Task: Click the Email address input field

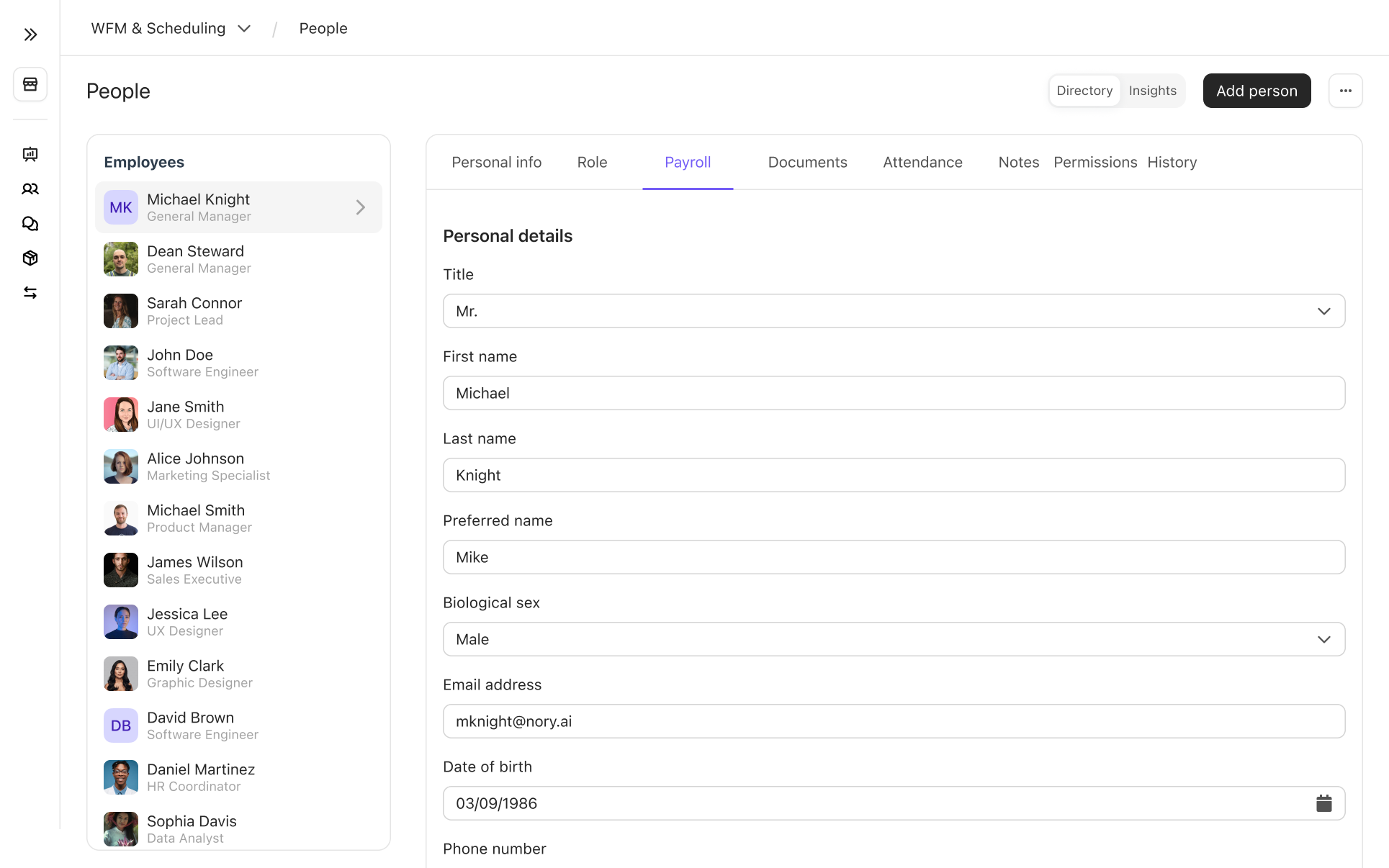Action: coord(893,721)
